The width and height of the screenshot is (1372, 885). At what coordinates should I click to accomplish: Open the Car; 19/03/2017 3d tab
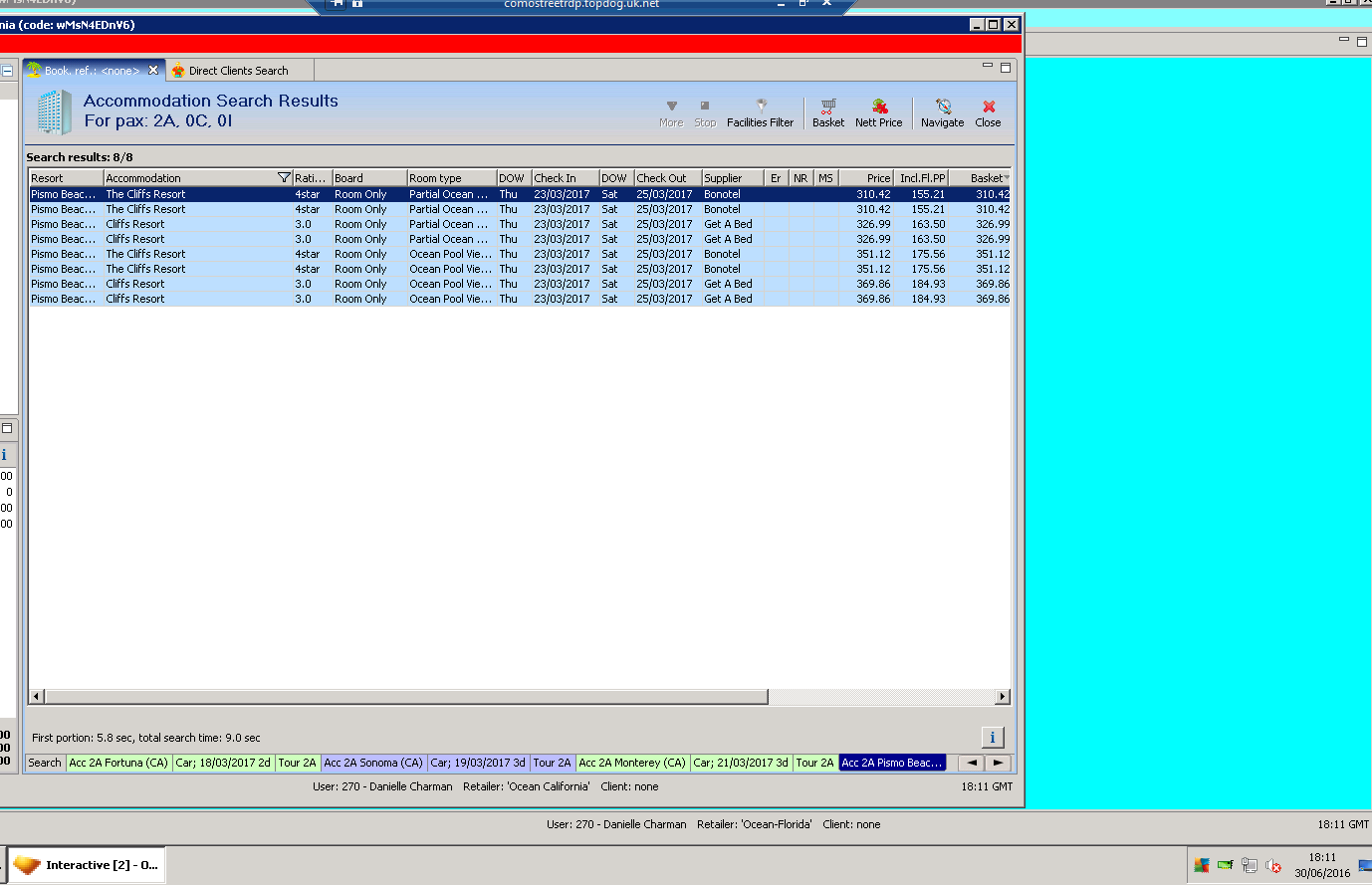coord(477,763)
